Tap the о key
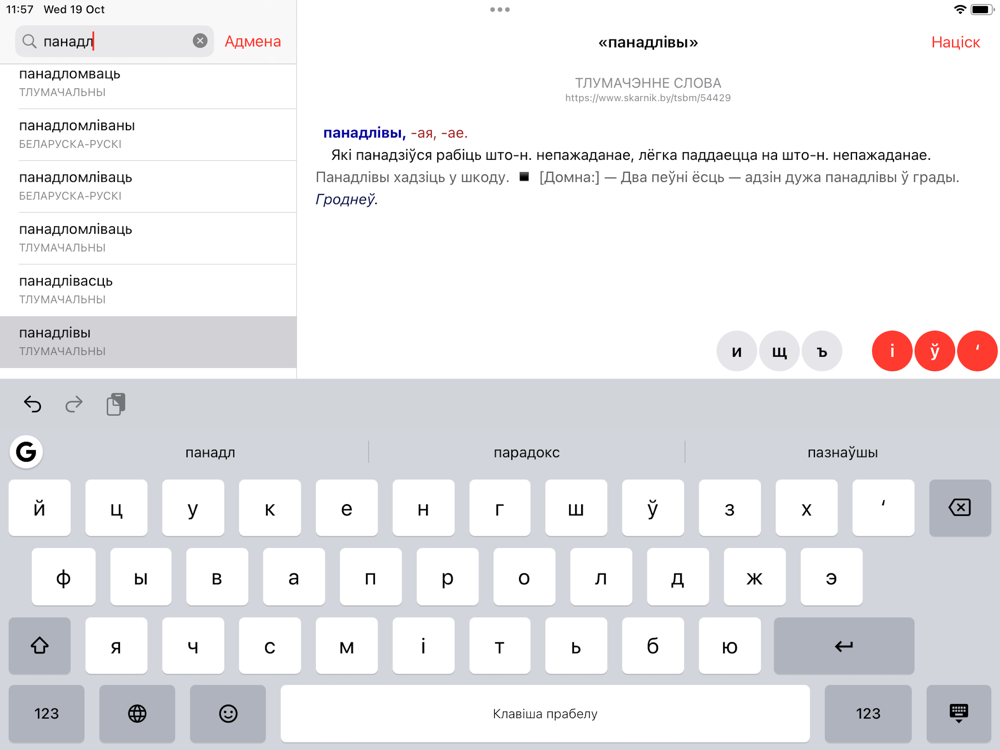This screenshot has width=1000, height=750. tap(524, 577)
